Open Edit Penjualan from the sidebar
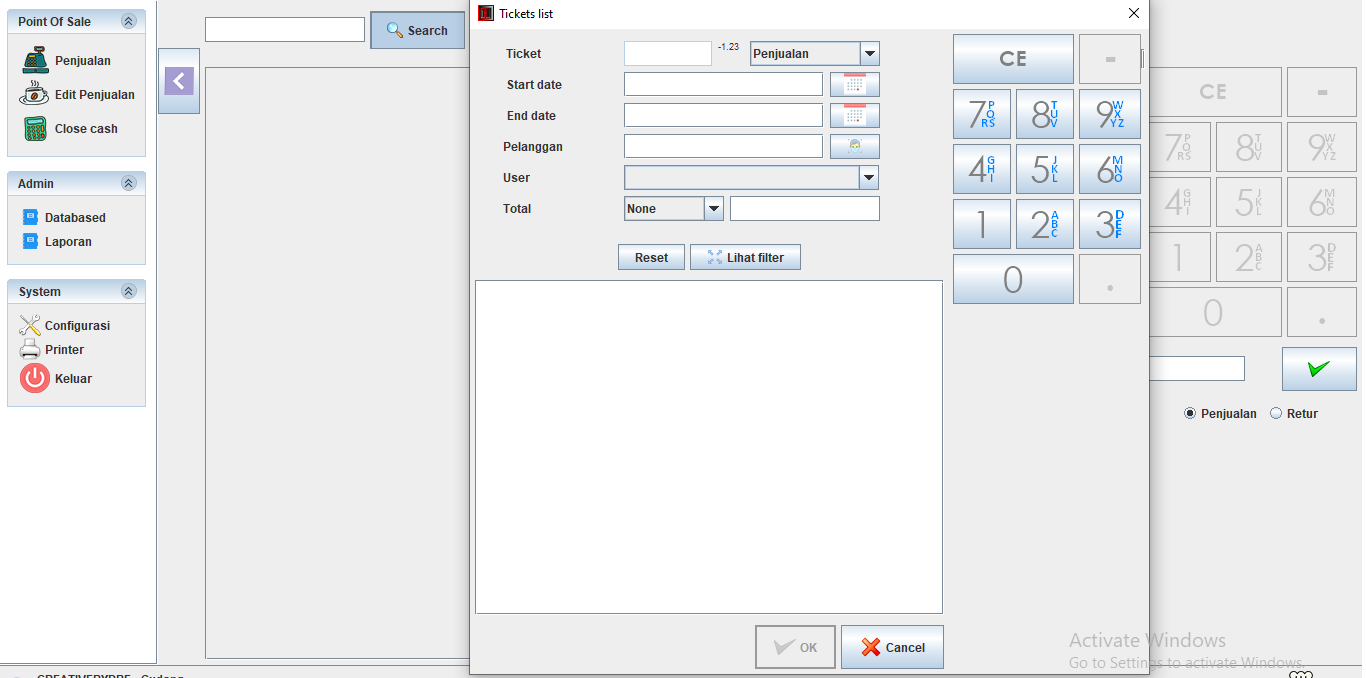The height and width of the screenshot is (678, 1366). pyautogui.click(x=94, y=95)
